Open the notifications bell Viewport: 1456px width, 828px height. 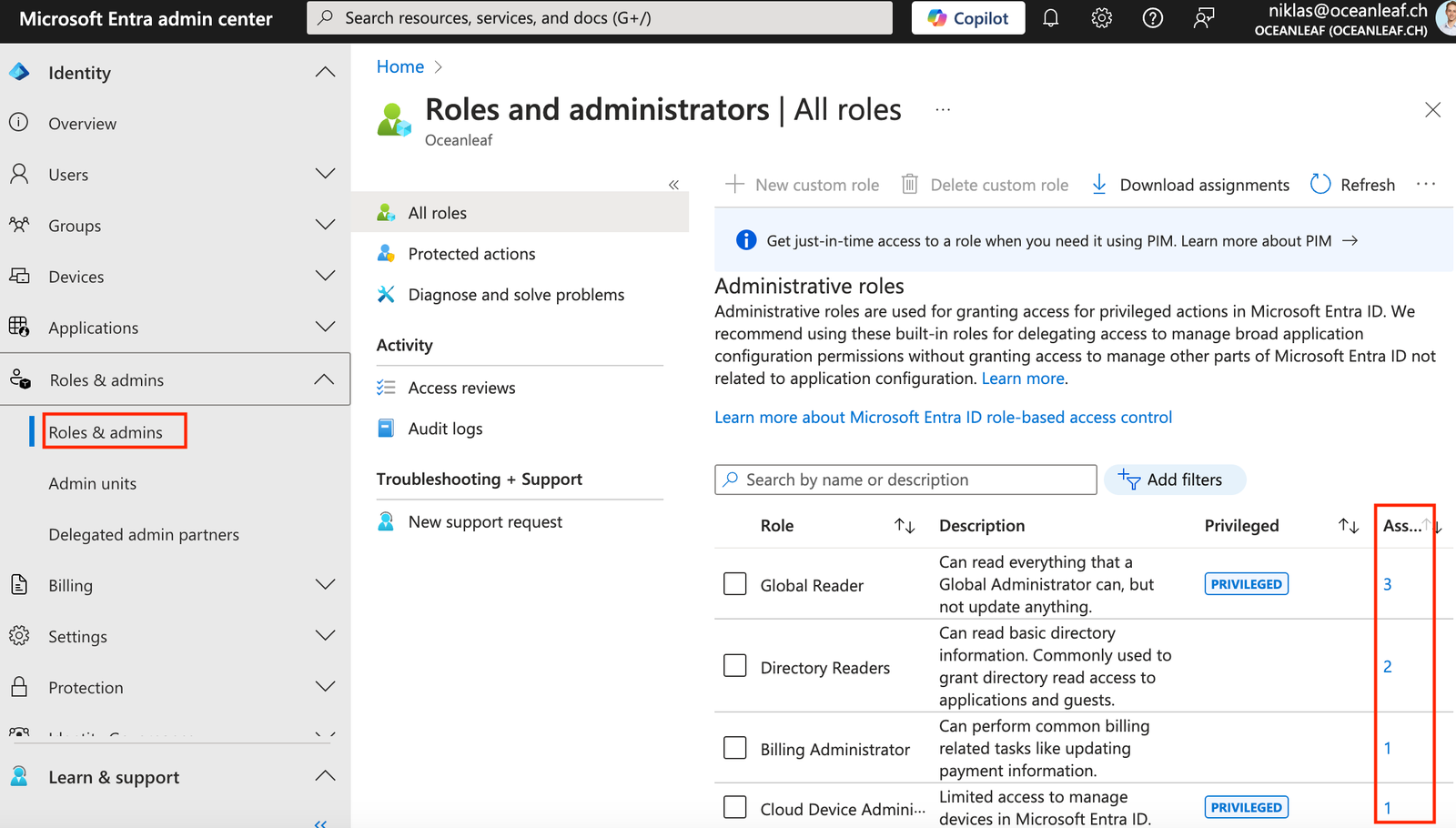click(x=1050, y=17)
